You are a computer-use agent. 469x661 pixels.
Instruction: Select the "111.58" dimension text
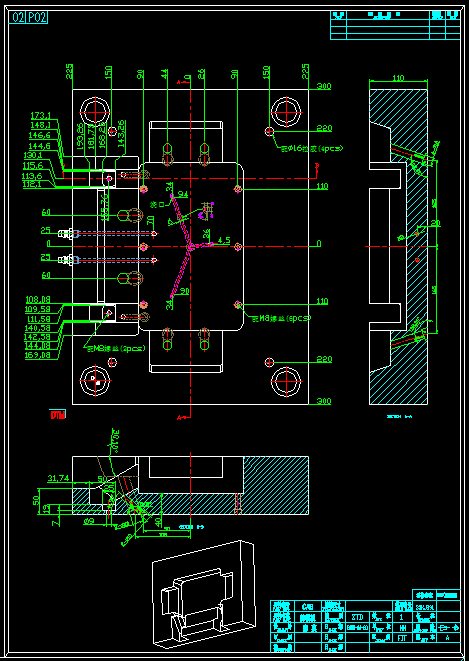[x=38, y=318]
